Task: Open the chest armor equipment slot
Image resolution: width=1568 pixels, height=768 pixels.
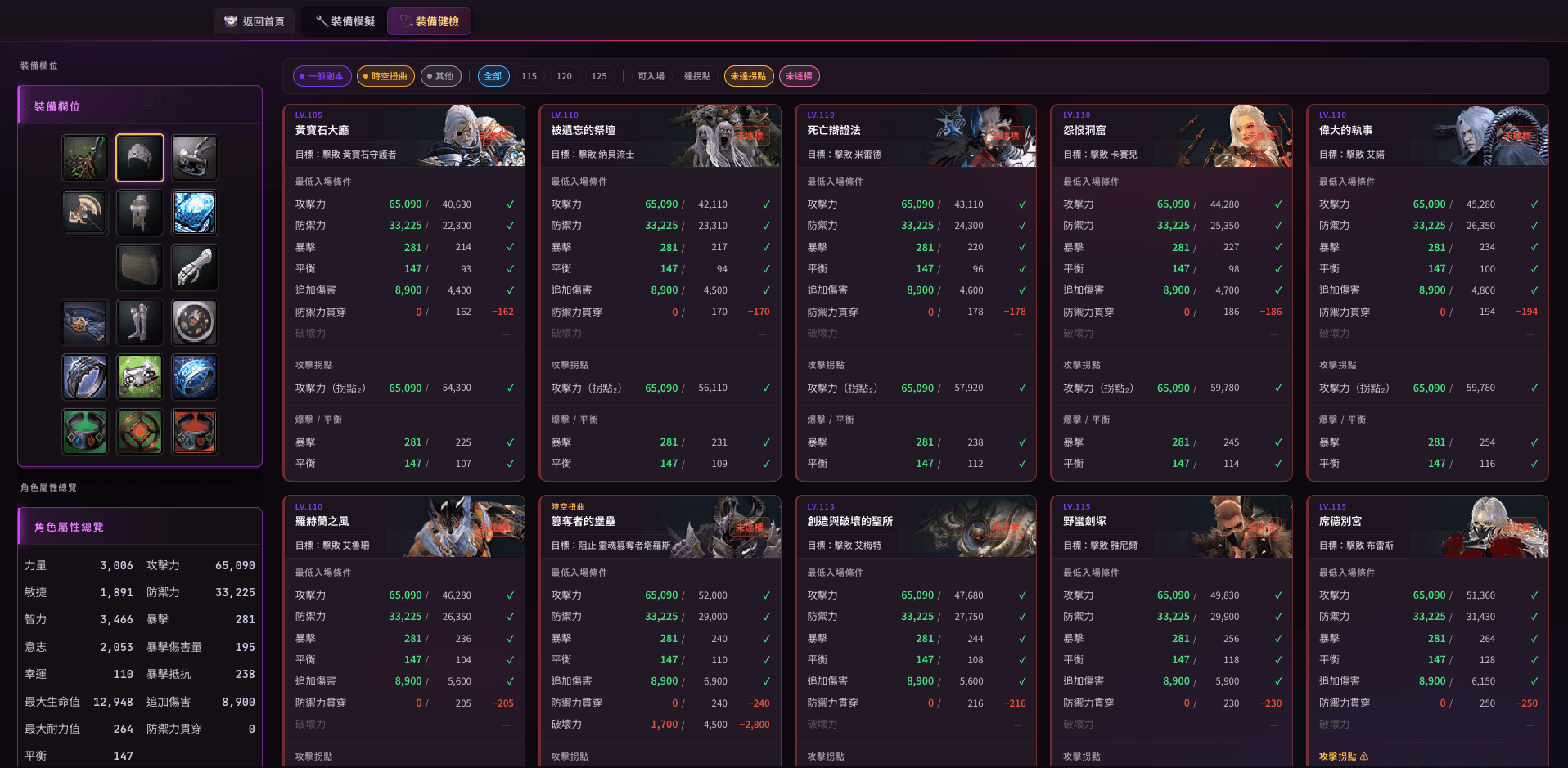Action: pyautogui.click(x=140, y=213)
